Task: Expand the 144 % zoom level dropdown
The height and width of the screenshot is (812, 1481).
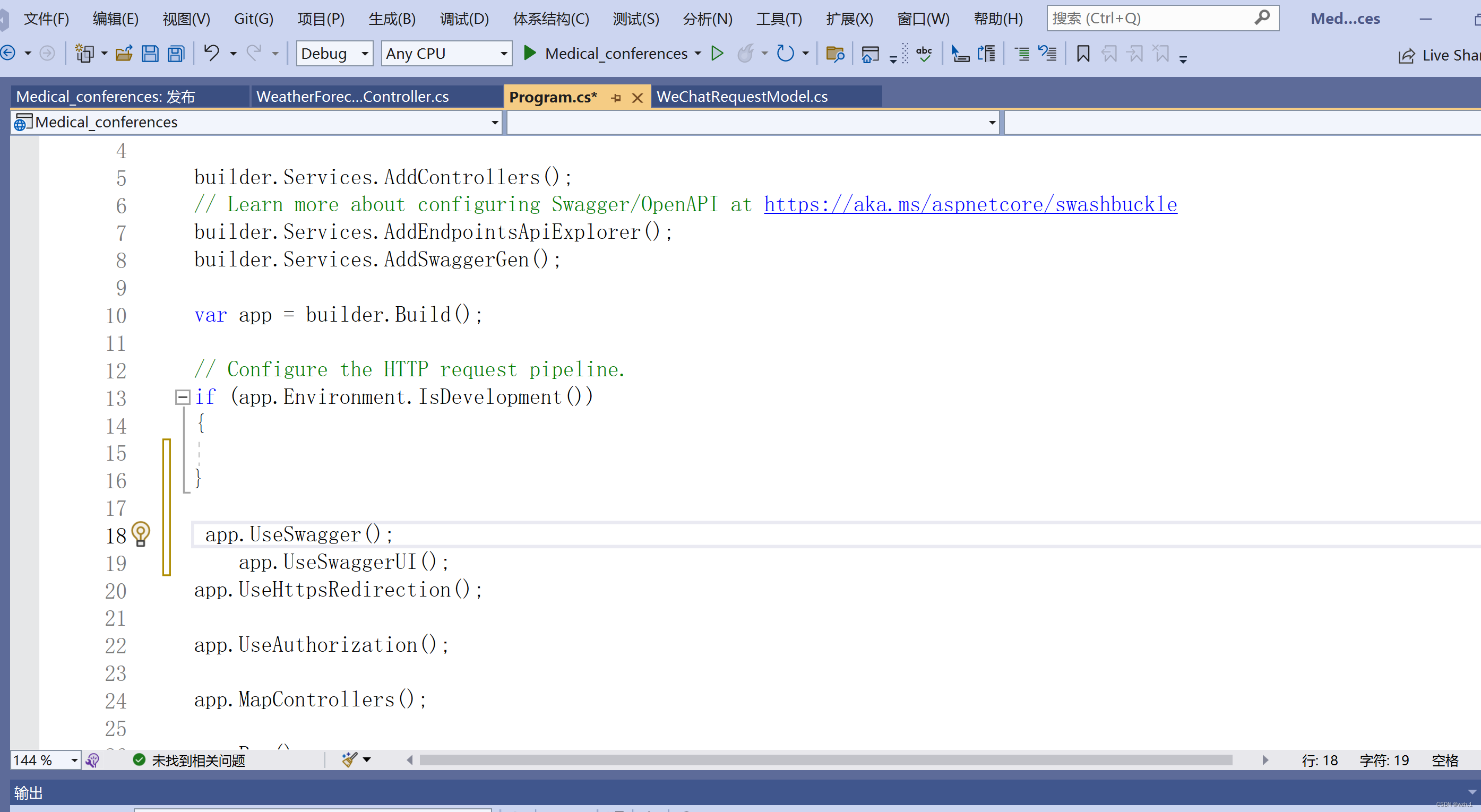Action: 74,761
